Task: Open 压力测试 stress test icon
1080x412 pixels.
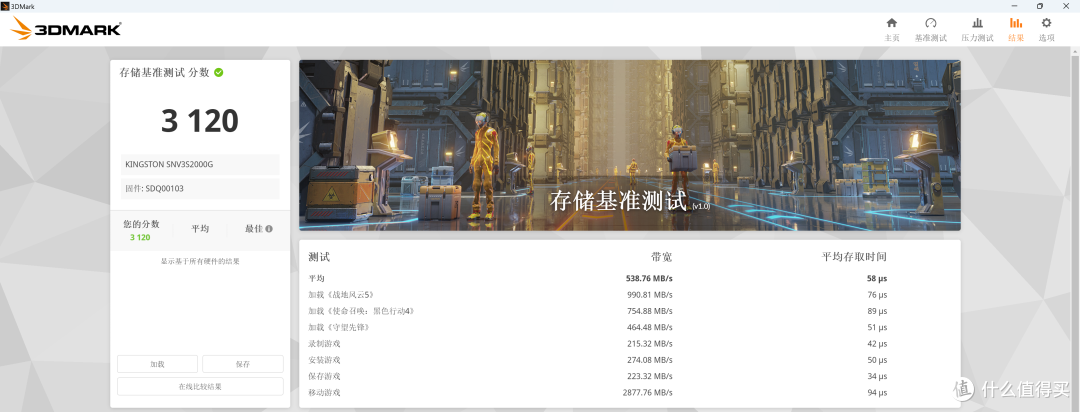Action: [x=977, y=23]
